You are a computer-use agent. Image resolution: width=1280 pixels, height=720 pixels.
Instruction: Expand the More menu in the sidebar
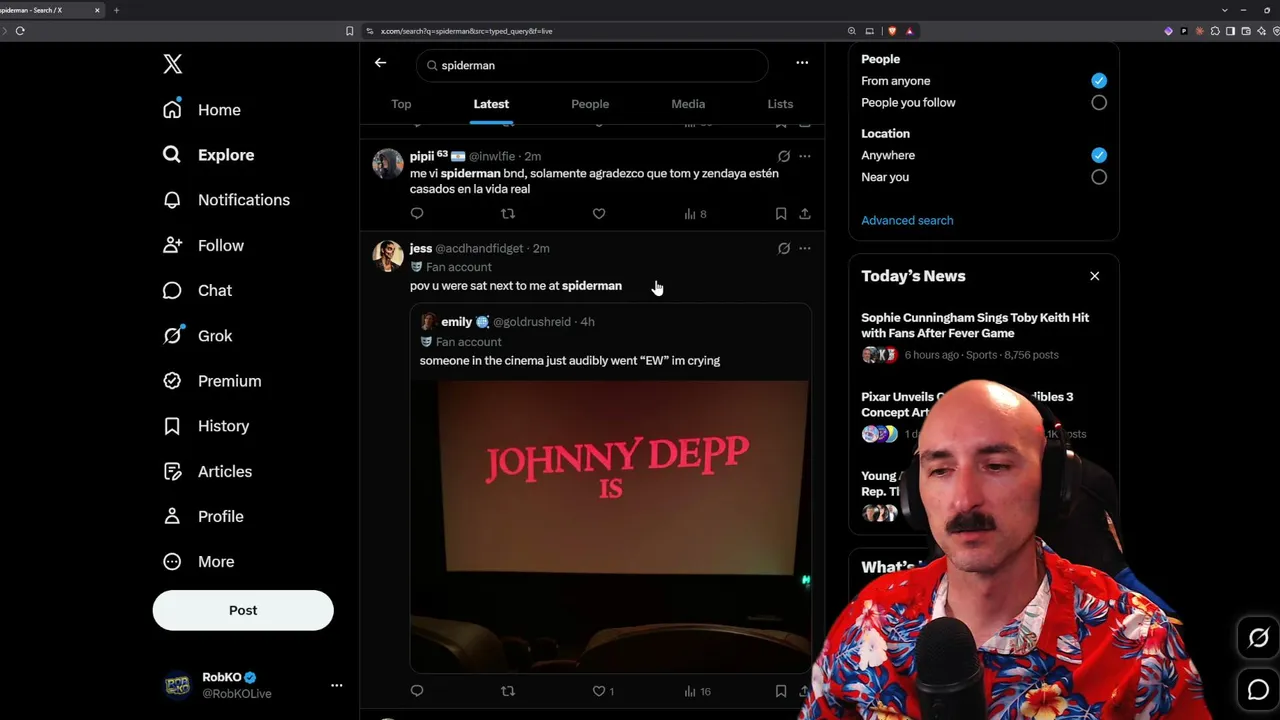pyautogui.click(x=199, y=561)
